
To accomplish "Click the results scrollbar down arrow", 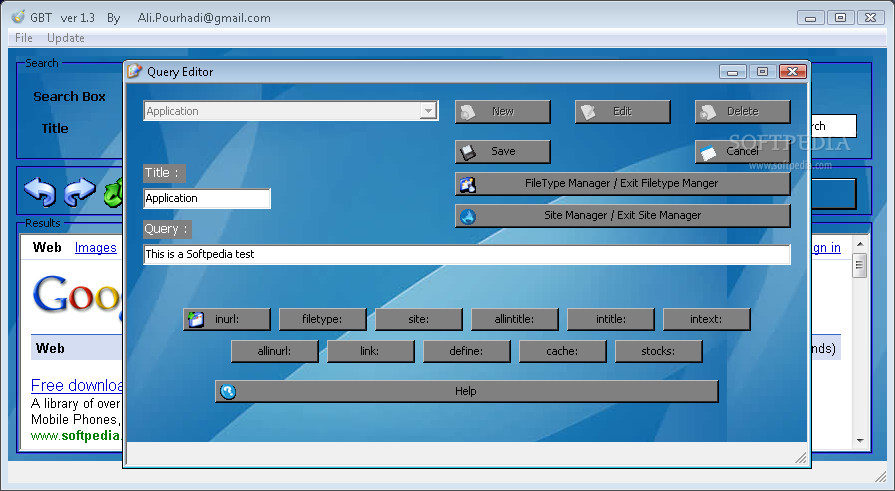I will coord(860,441).
